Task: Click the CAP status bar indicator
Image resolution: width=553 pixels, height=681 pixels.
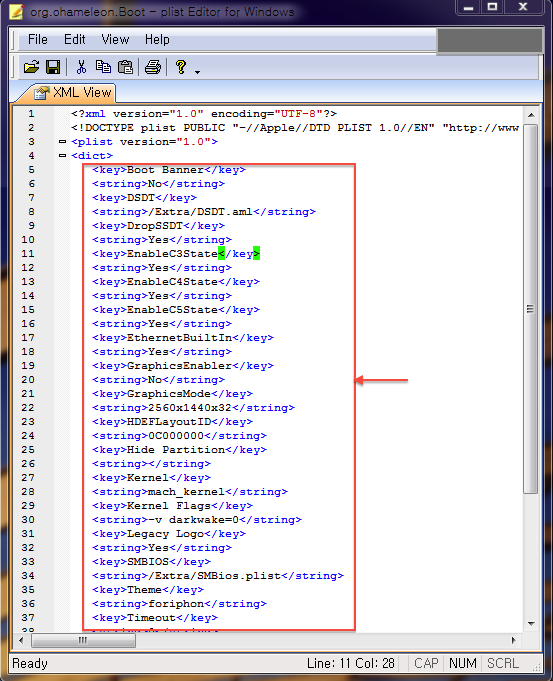Action: coord(426,663)
